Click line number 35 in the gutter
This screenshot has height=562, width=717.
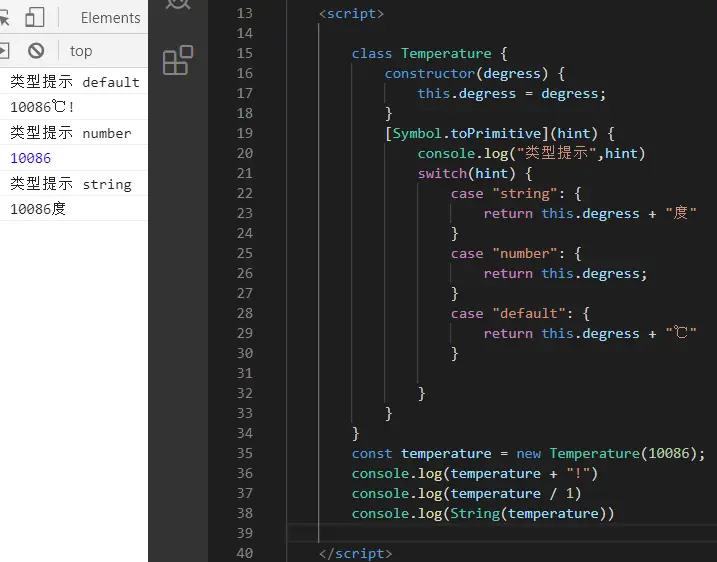coord(245,454)
